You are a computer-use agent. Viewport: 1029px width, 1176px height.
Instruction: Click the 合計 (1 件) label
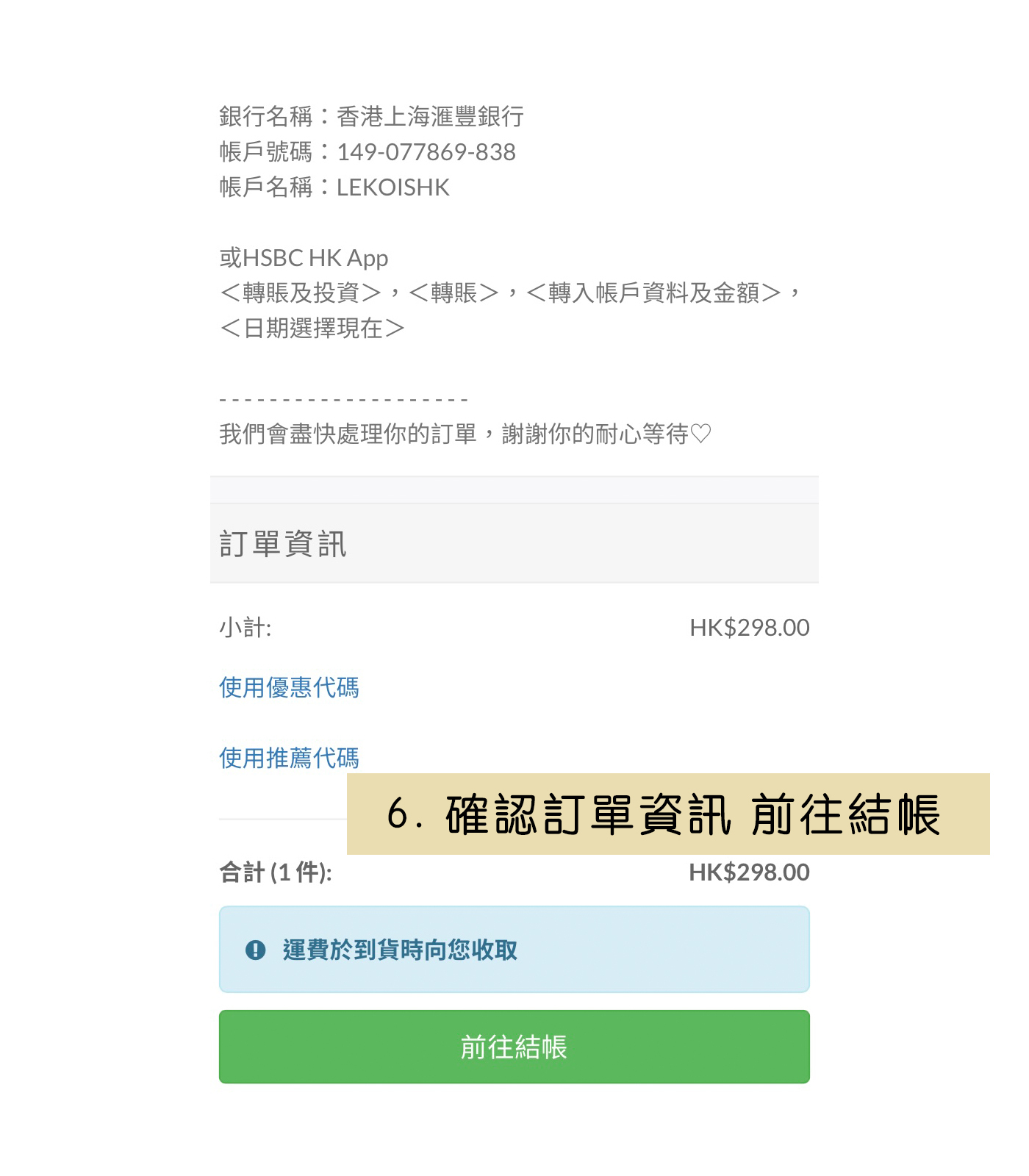276,872
